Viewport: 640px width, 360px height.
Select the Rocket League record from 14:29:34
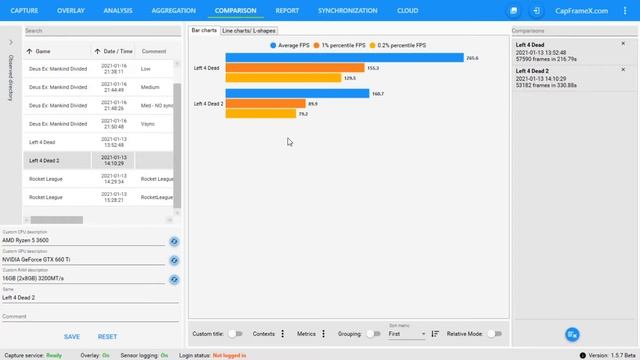pos(98,179)
